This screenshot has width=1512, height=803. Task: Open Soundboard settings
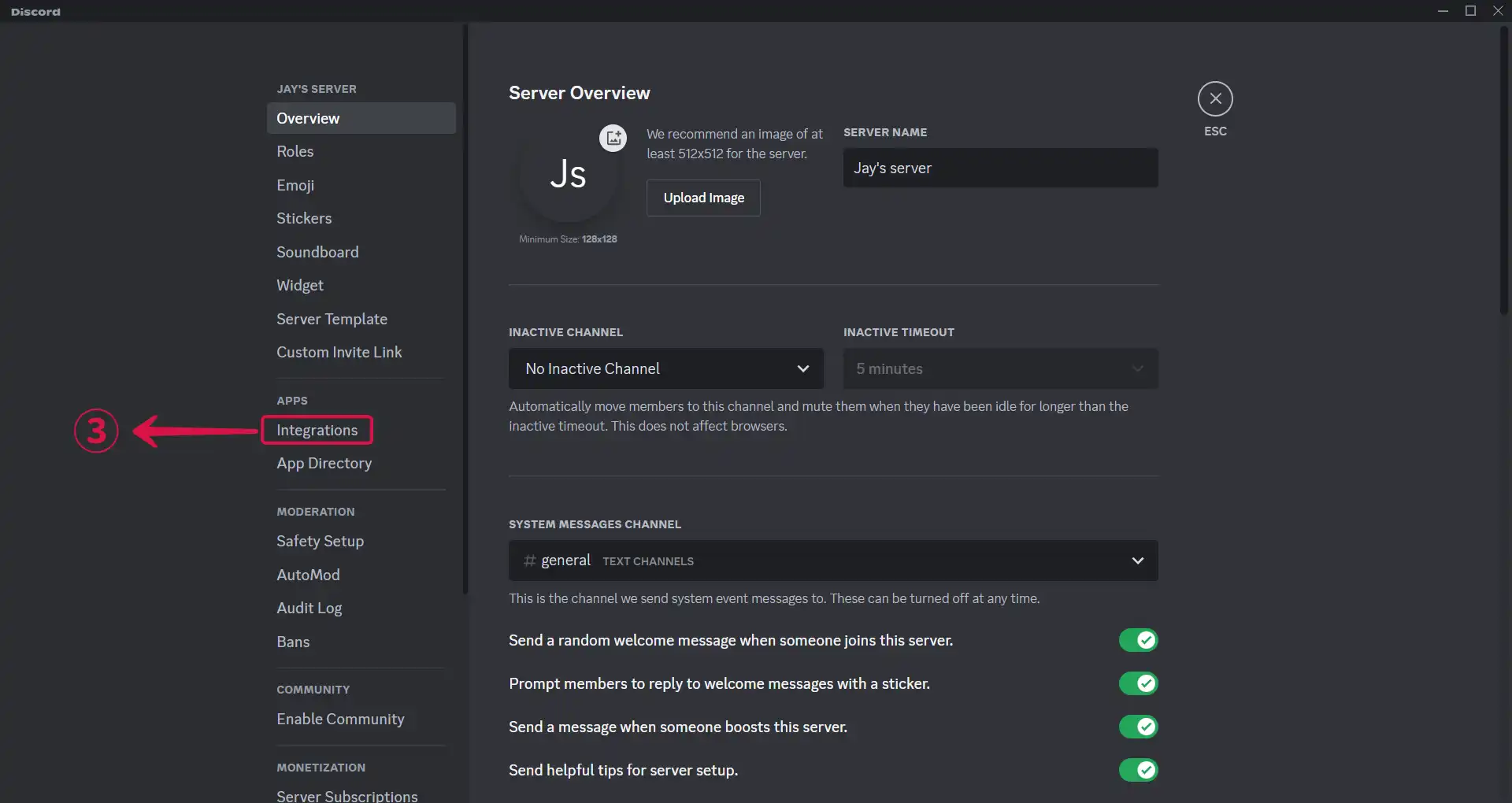(x=361, y=252)
